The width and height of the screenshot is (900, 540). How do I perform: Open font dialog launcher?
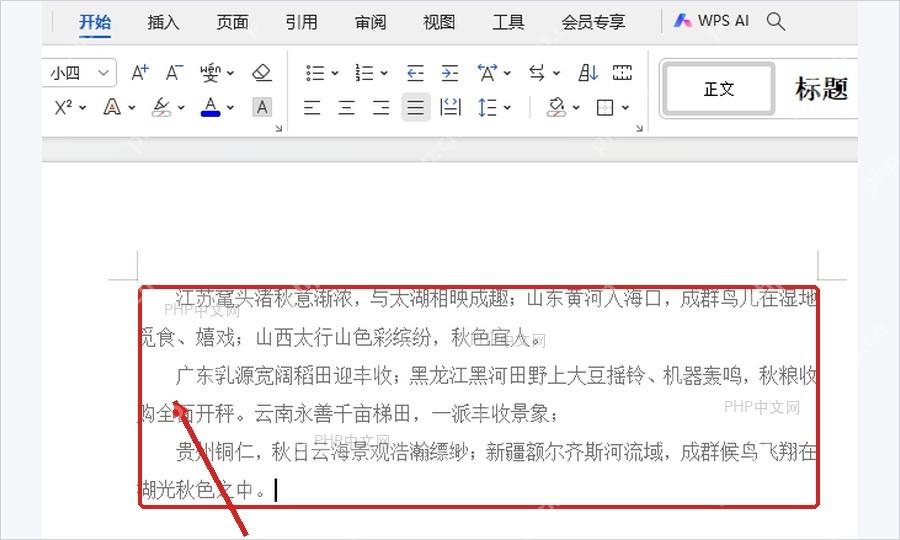click(x=279, y=129)
